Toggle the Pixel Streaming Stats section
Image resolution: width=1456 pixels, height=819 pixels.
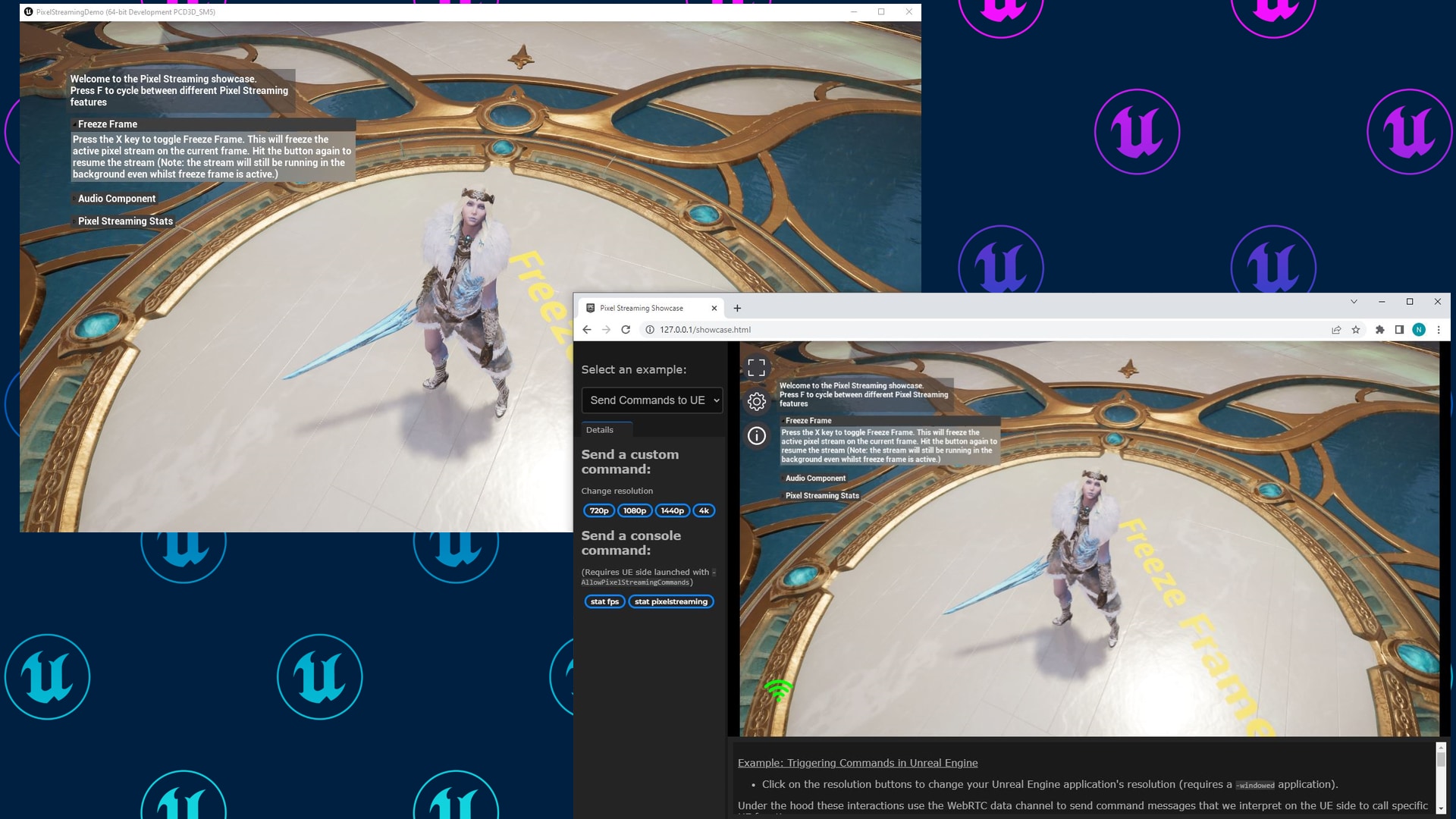[x=822, y=495]
